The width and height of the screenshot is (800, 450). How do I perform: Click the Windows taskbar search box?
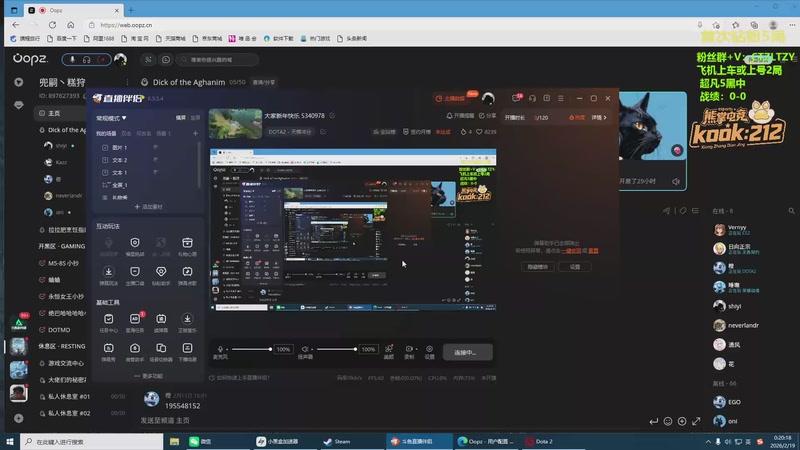[92, 441]
